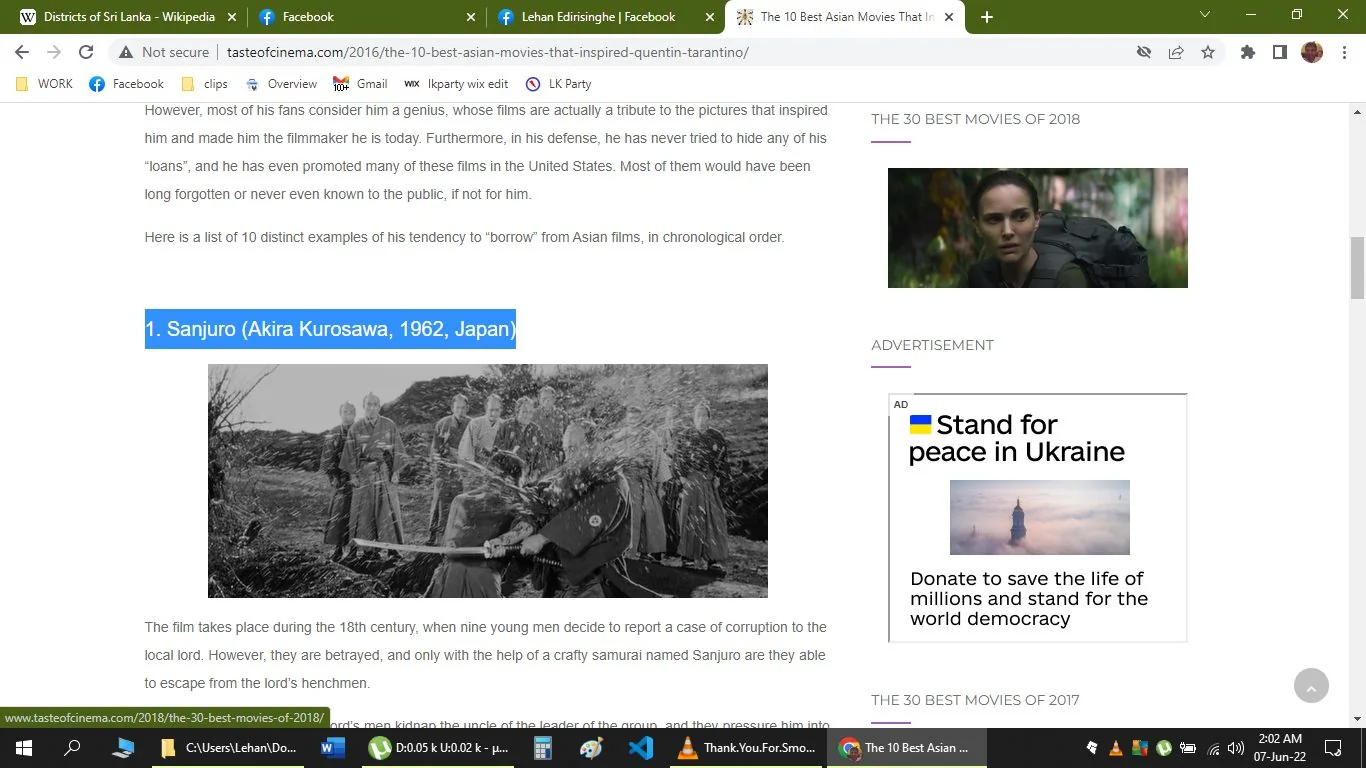Open the VLC Thank.You.For.Smo taskbar window
The width and height of the screenshot is (1366, 768).
pyautogui.click(x=747, y=748)
